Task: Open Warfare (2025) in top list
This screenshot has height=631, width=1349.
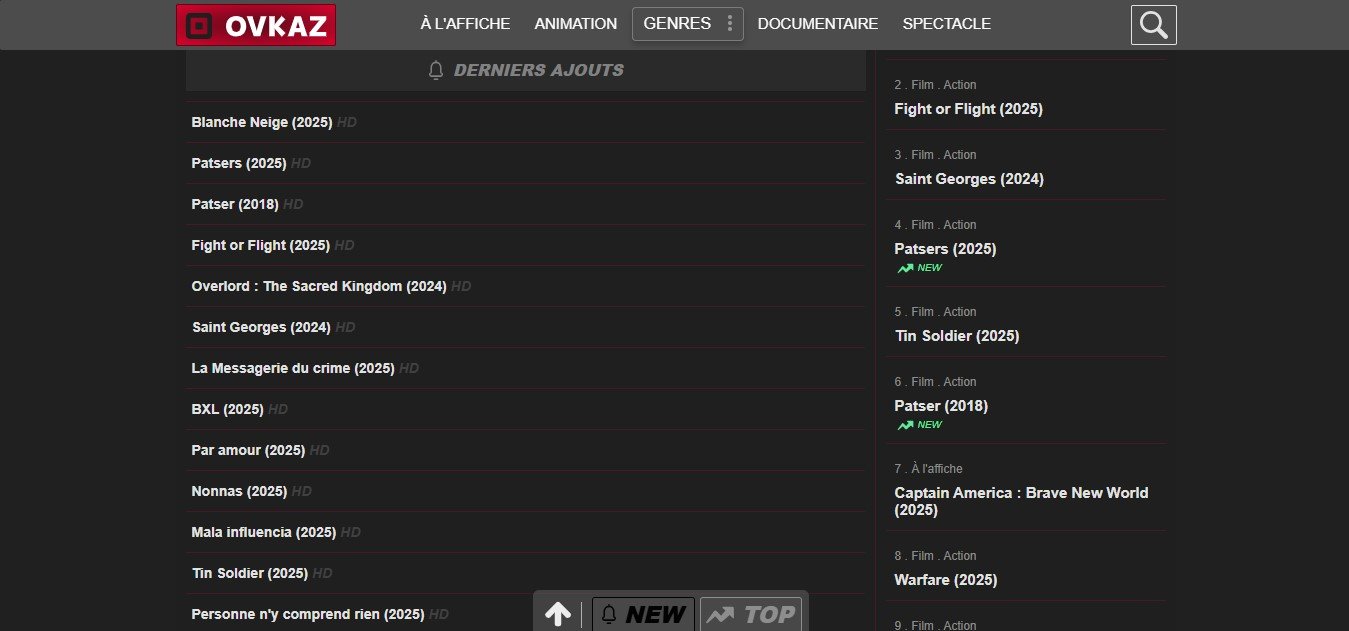Action: (946, 580)
